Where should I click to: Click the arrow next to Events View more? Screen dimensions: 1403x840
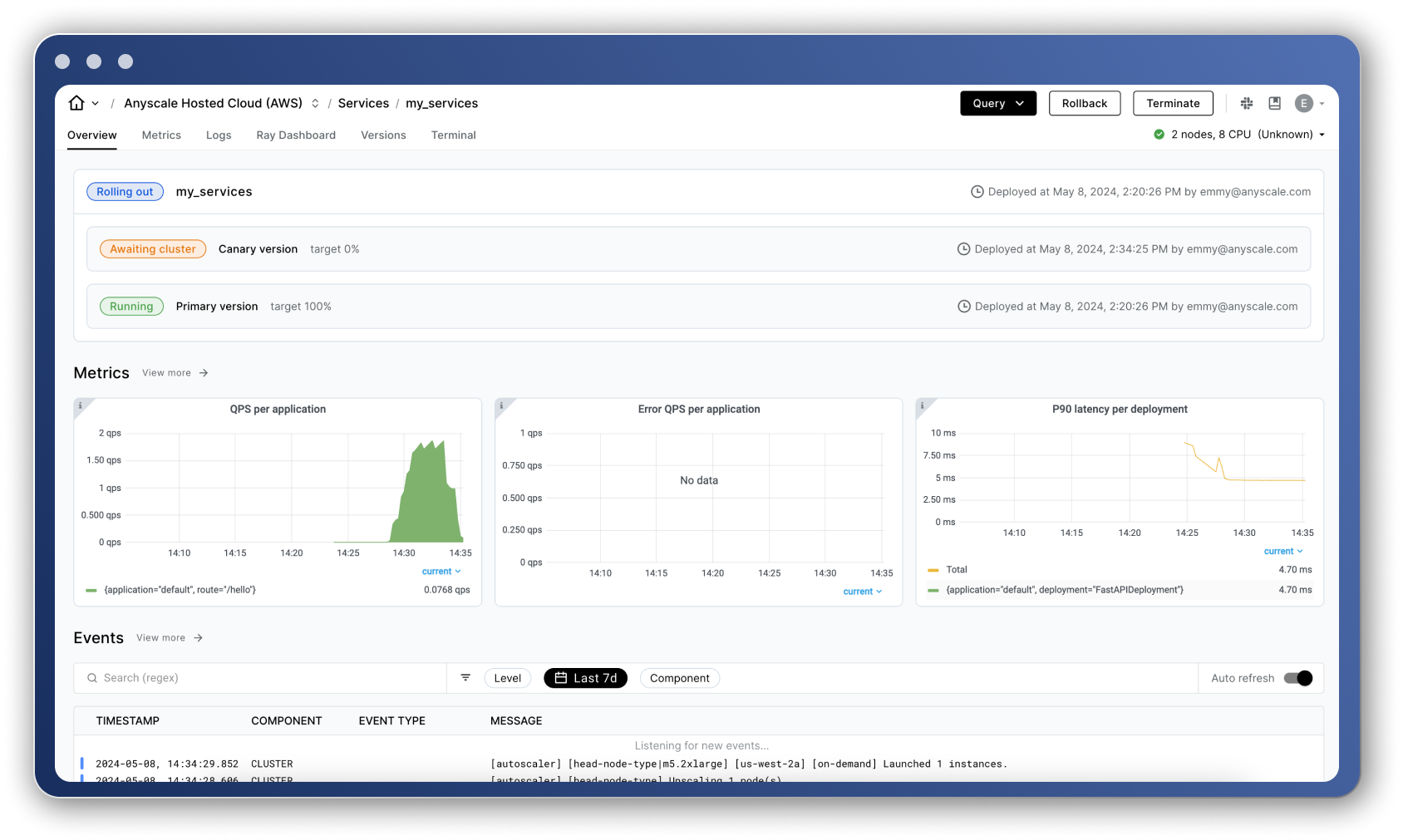198,638
